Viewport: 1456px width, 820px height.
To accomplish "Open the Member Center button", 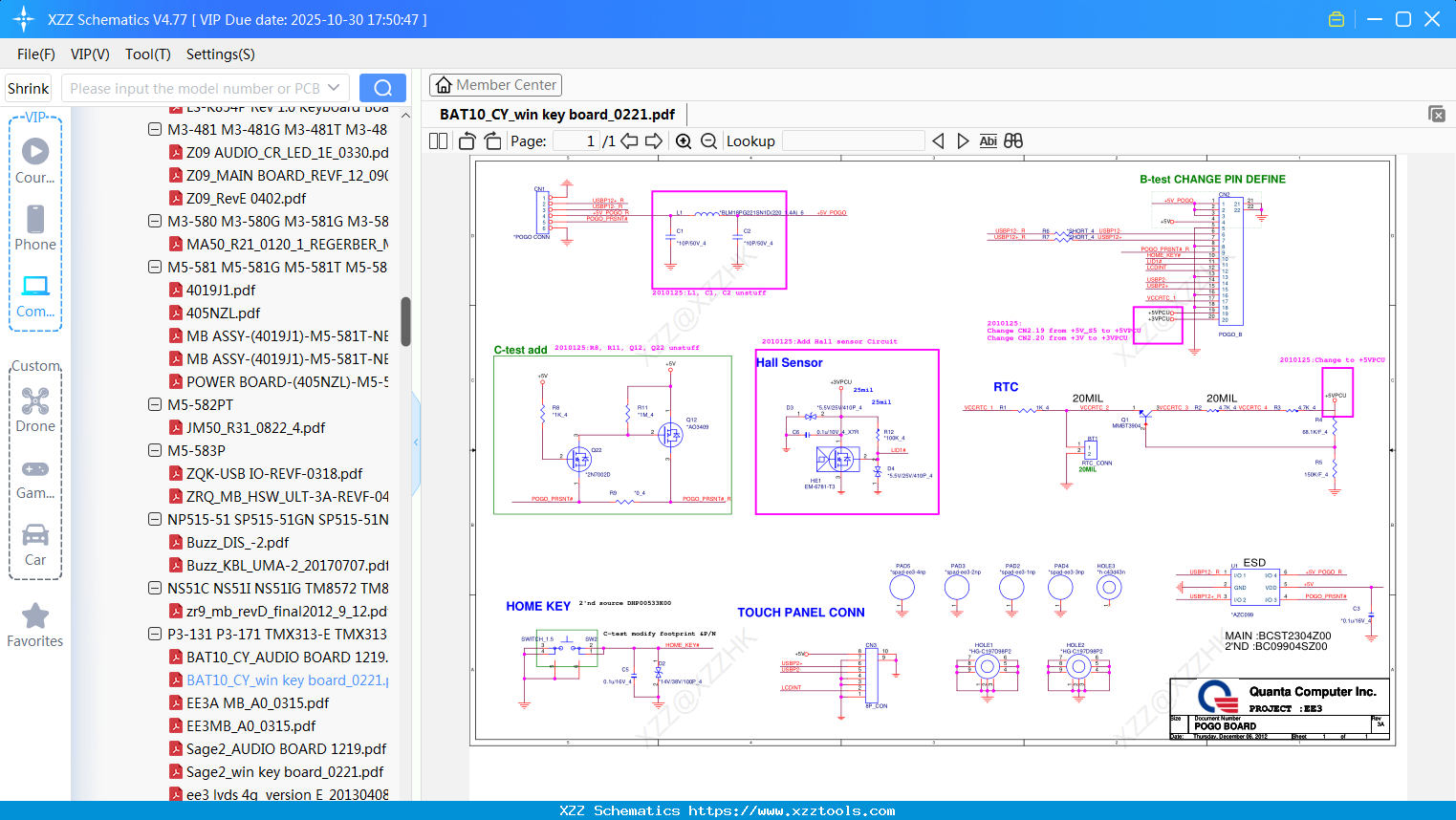I will tap(495, 85).
